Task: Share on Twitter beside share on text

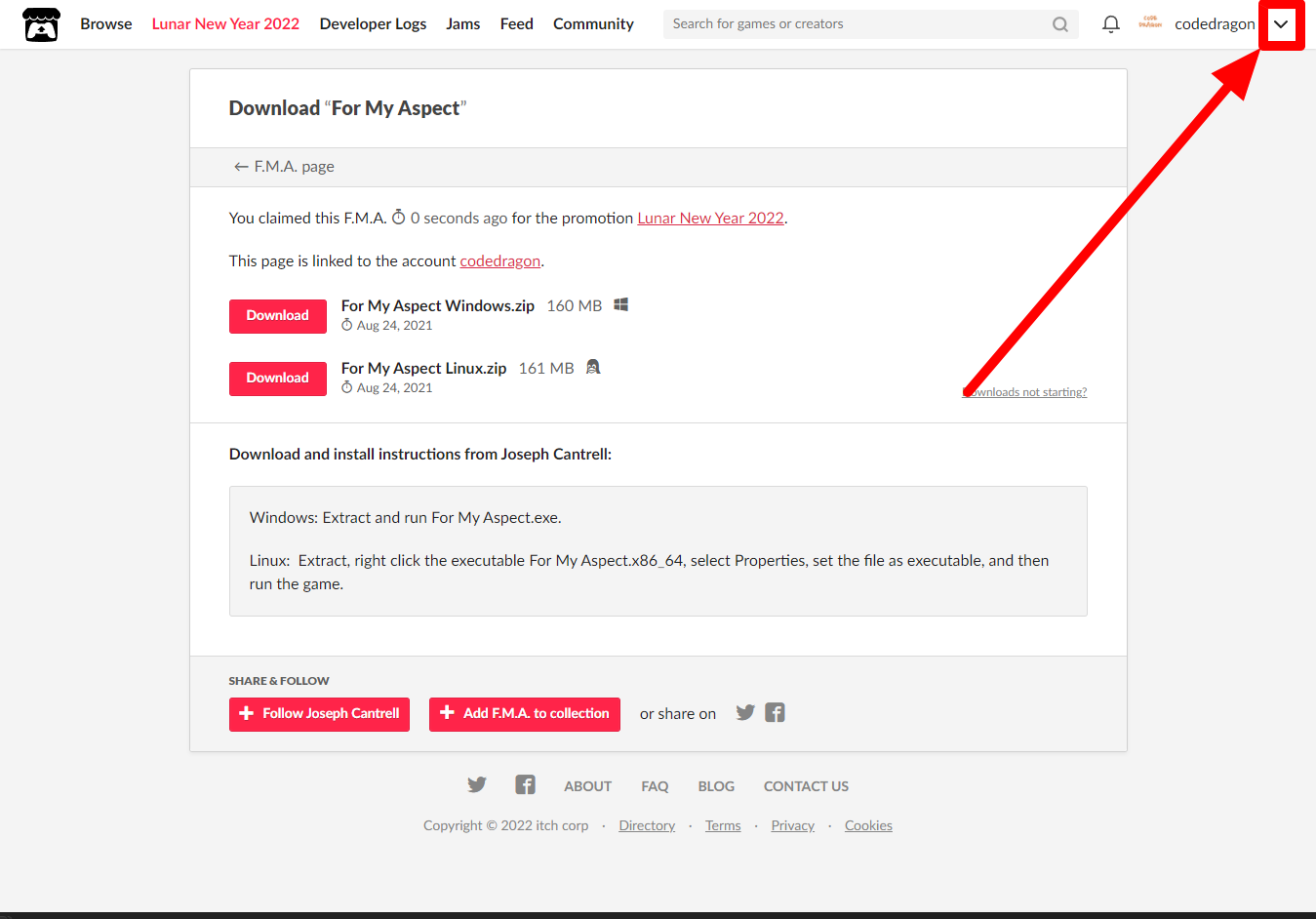Action: point(745,713)
